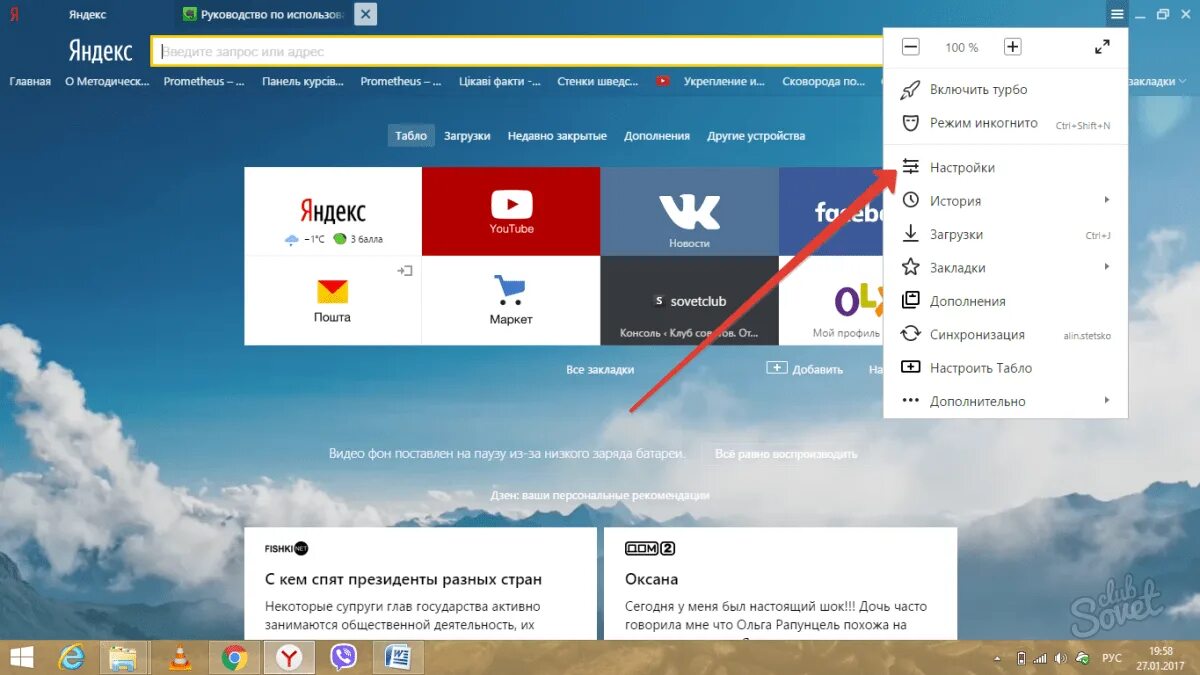Open Настройки from the menu
Screen dimensions: 1200x675
click(x=1005, y=167)
